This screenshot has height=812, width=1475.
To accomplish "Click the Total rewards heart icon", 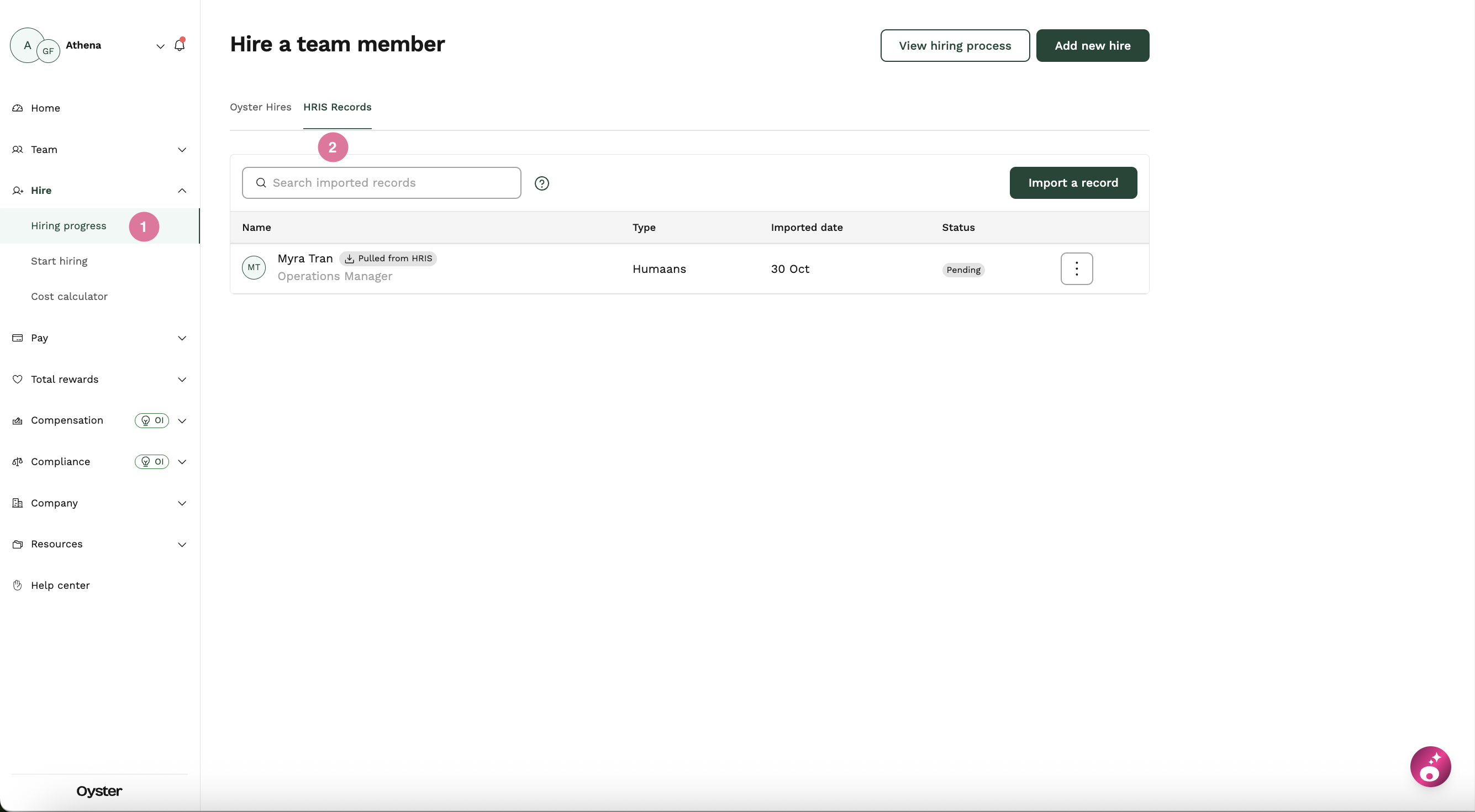I will 18,379.
